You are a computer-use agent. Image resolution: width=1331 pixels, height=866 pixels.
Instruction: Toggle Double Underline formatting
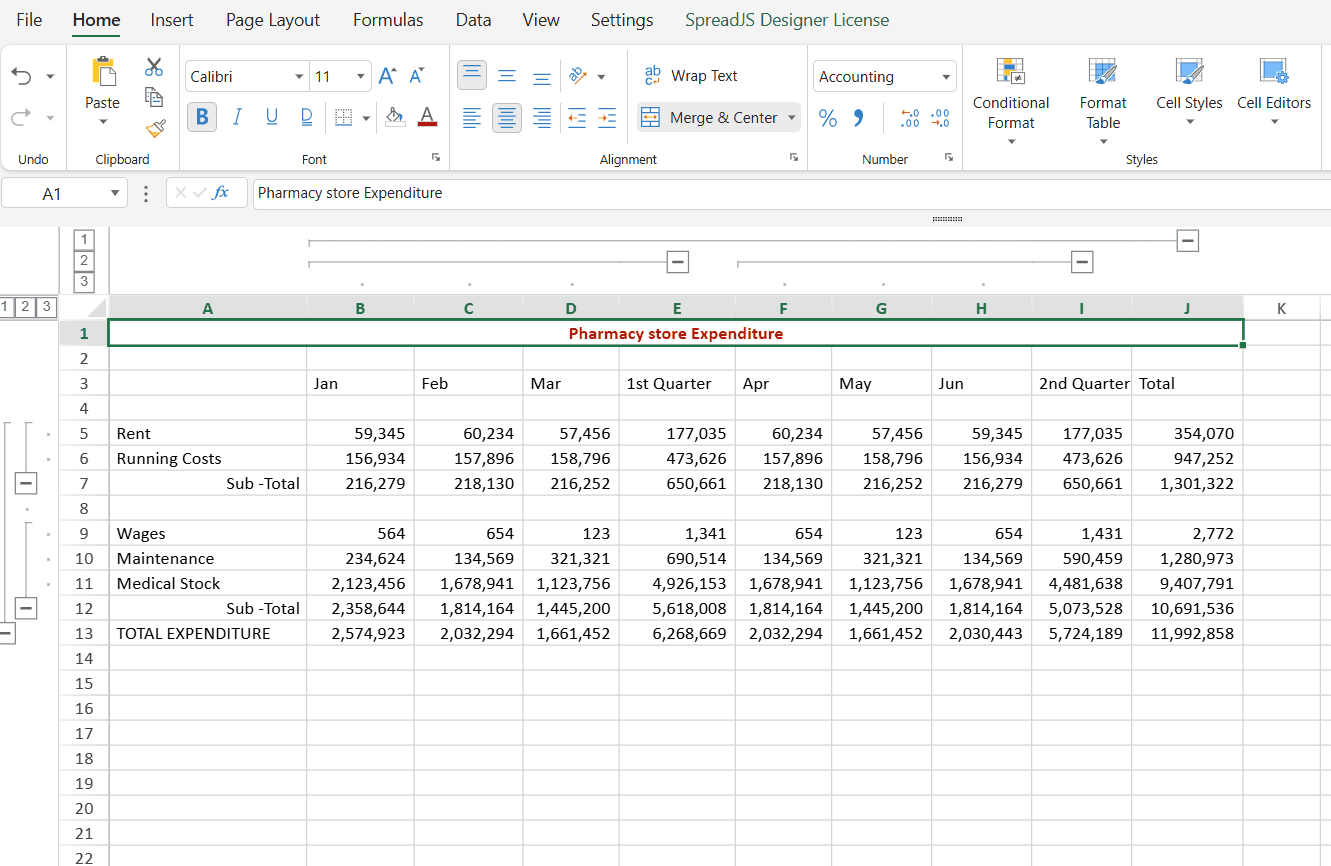pos(306,118)
